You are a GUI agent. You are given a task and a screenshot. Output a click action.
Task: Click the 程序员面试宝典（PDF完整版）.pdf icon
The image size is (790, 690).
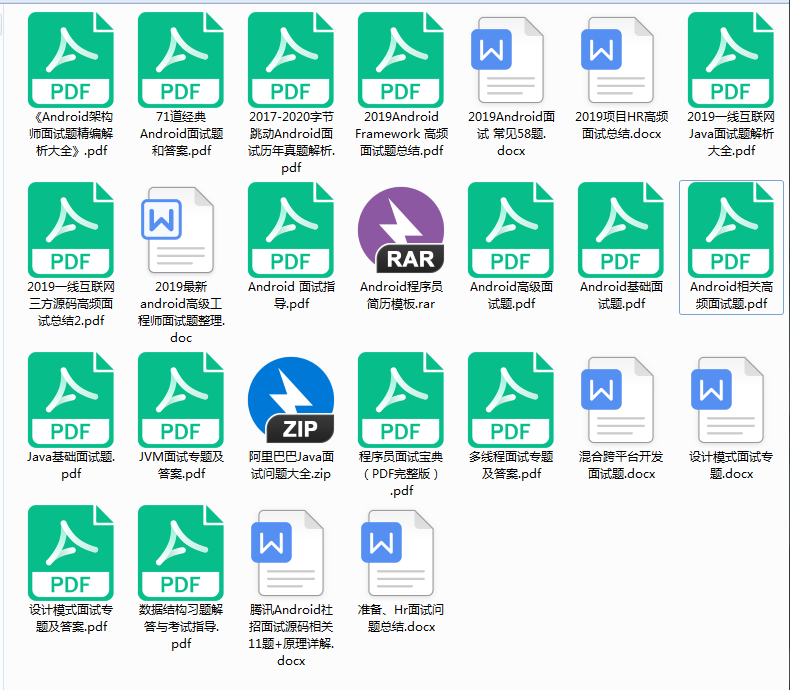click(401, 399)
